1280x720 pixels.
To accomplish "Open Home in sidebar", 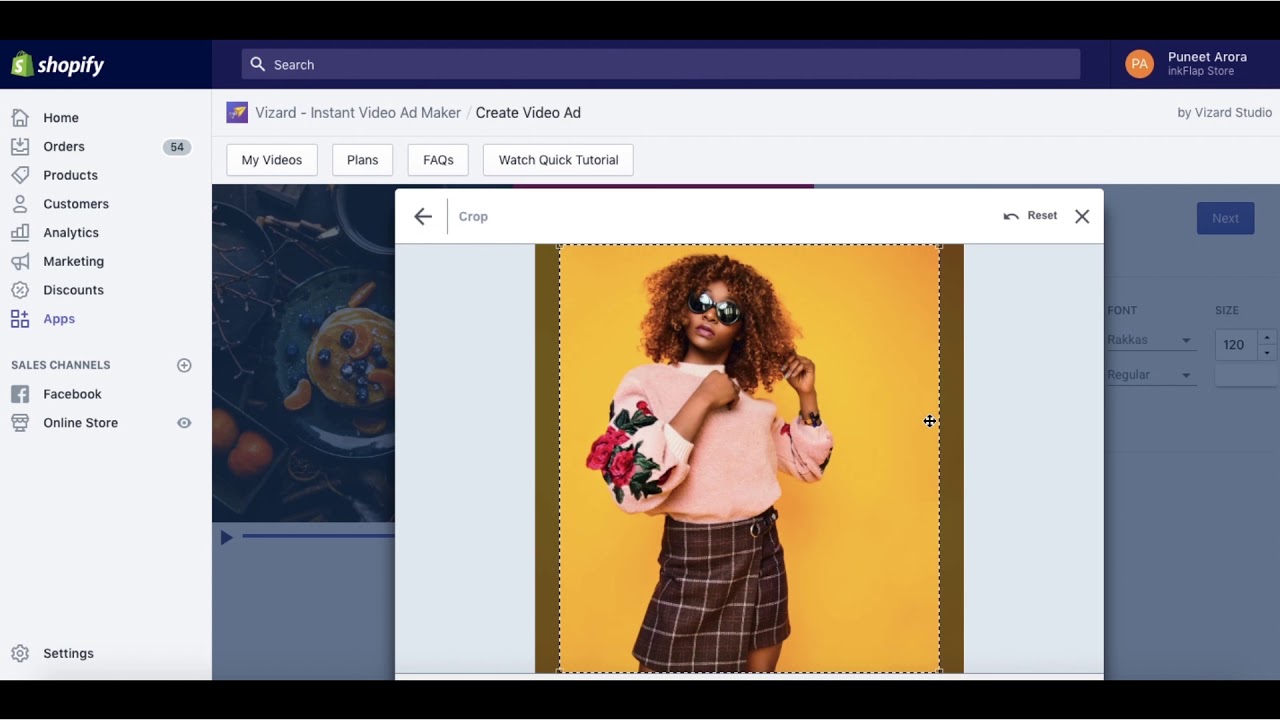I will point(61,118).
